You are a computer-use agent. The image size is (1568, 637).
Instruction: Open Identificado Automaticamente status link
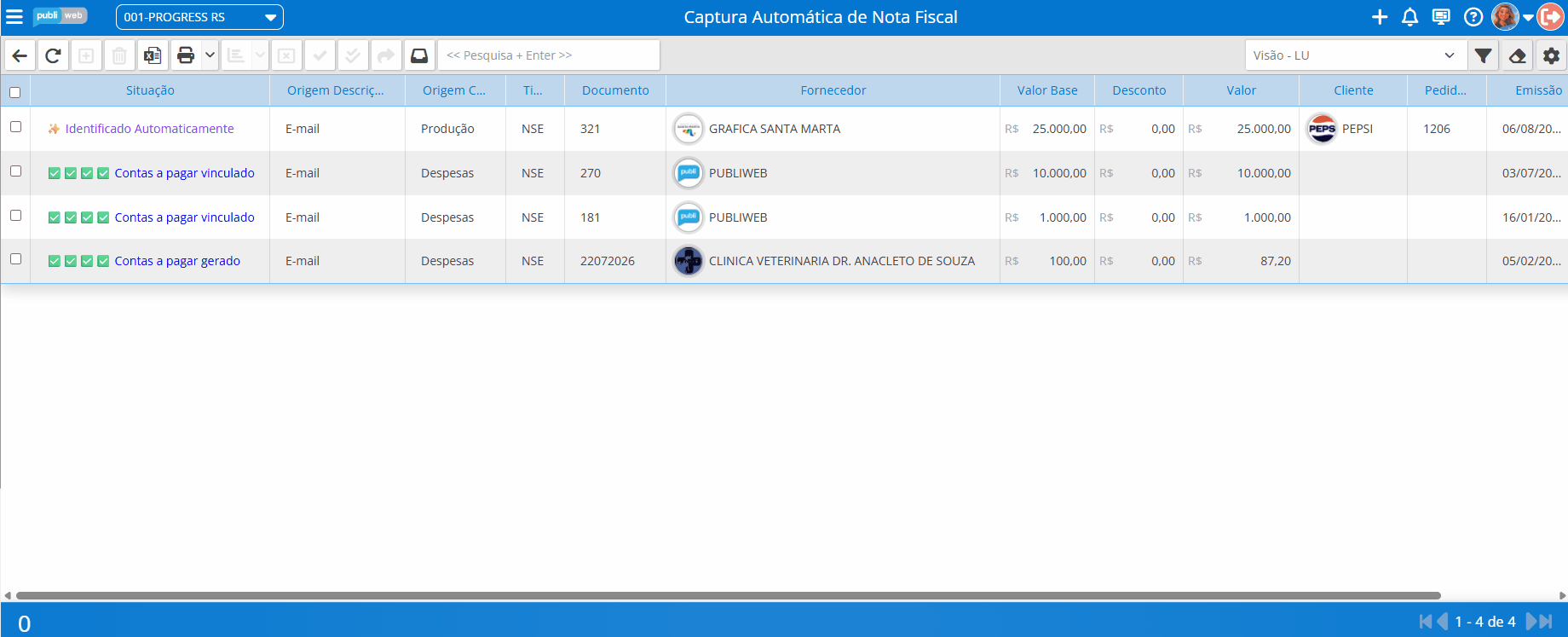[x=149, y=129]
